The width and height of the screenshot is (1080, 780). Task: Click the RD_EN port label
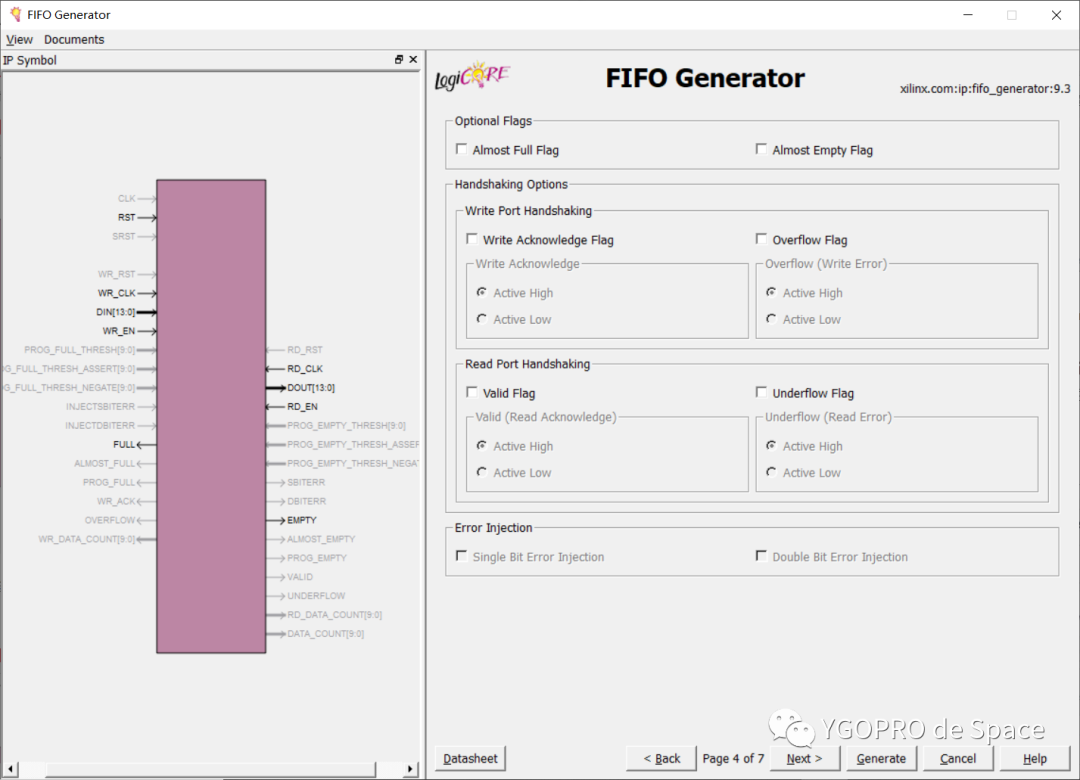302,407
